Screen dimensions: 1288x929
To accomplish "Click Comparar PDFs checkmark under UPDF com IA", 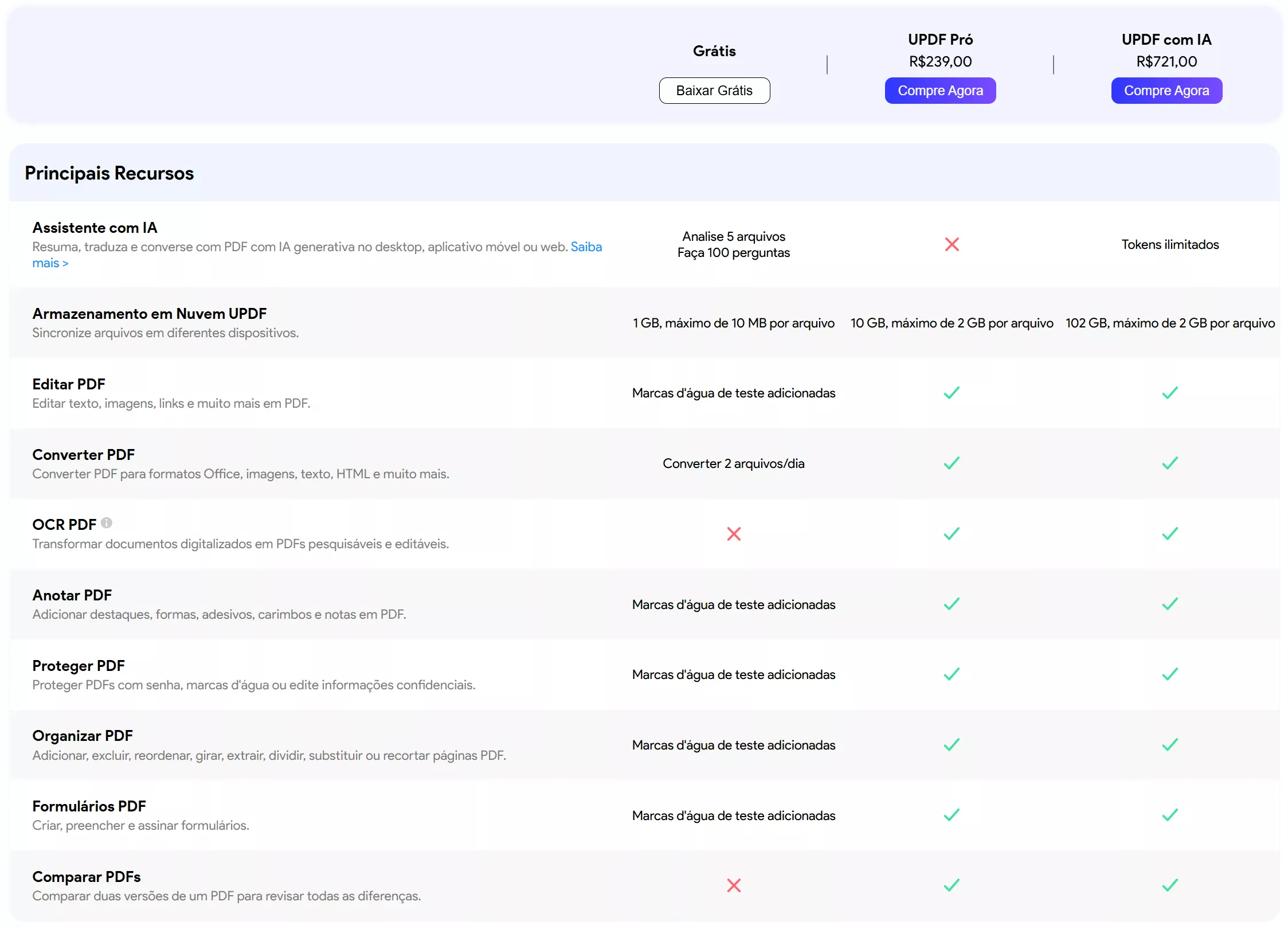I will pos(1170,885).
